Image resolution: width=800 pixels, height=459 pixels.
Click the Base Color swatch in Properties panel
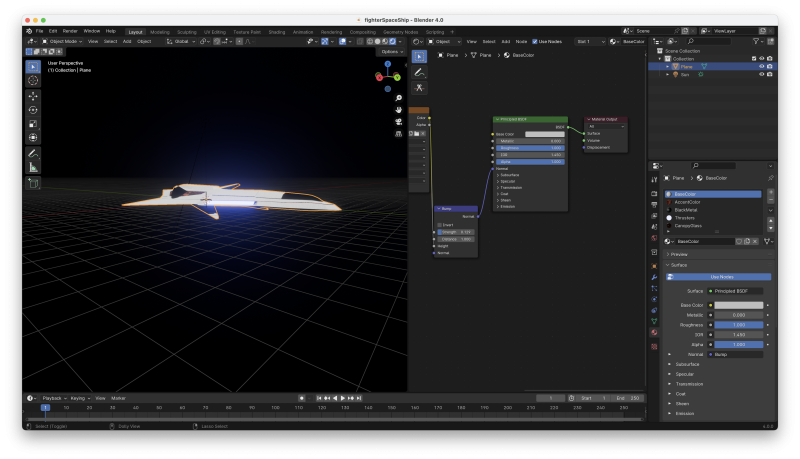pyautogui.click(x=738, y=305)
